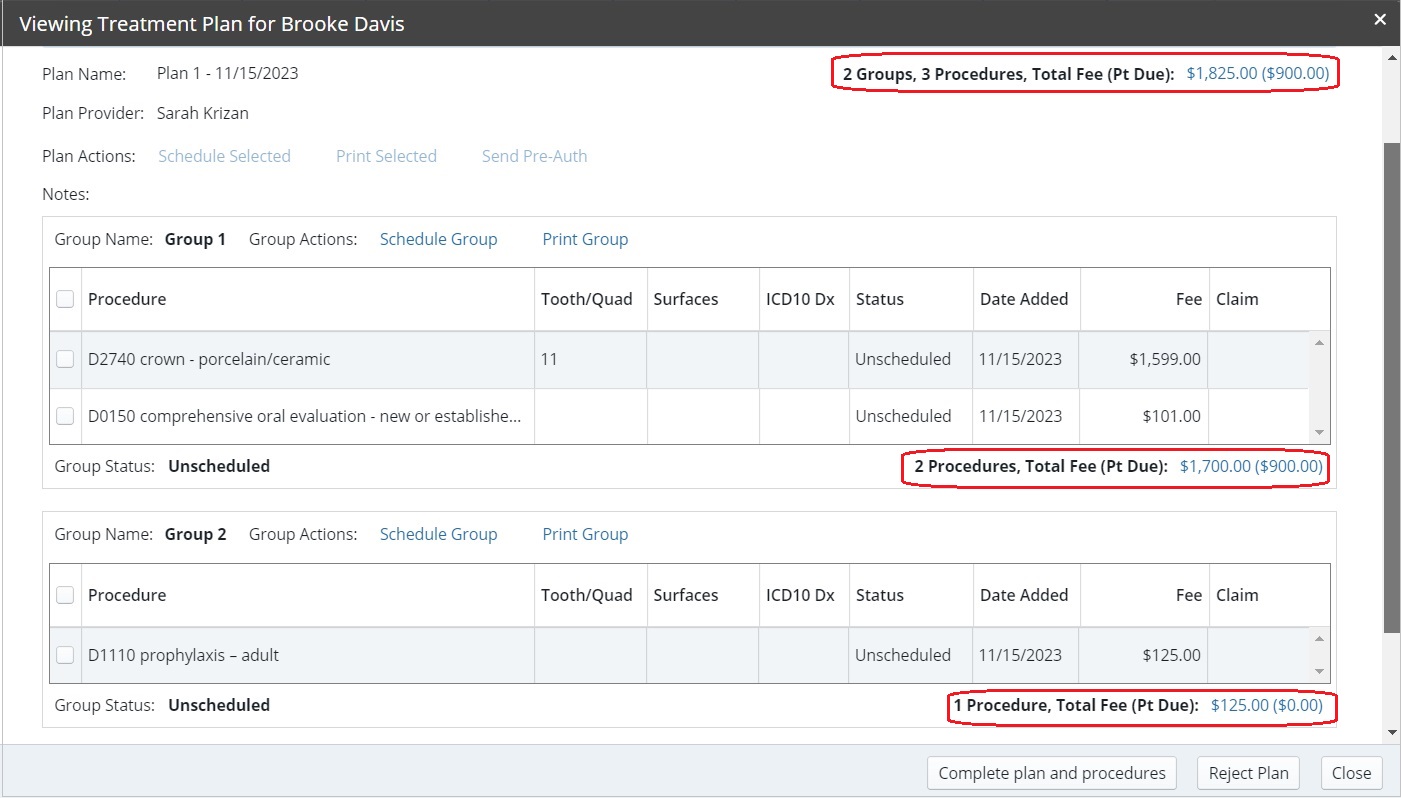1401x798 pixels.
Task: Click the '11/15/2023' date in D0150 row
Action: [x=1021, y=416]
